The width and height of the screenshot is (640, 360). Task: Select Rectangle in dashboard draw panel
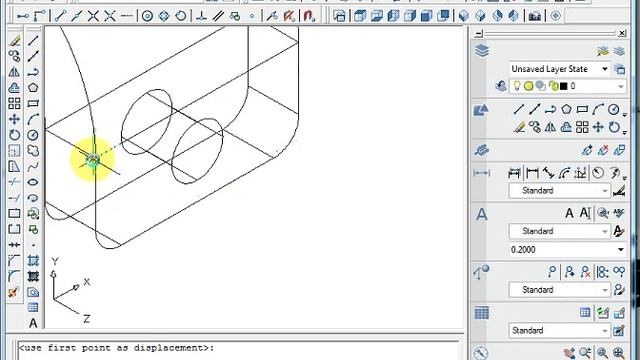[582, 109]
